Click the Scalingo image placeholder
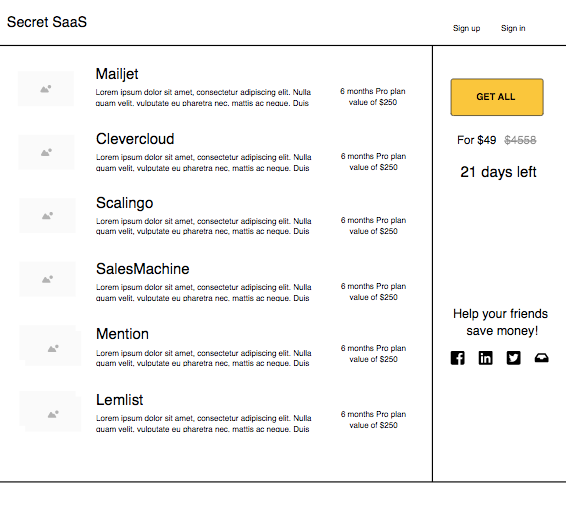This screenshot has height=525, width=566. [x=47, y=216]
